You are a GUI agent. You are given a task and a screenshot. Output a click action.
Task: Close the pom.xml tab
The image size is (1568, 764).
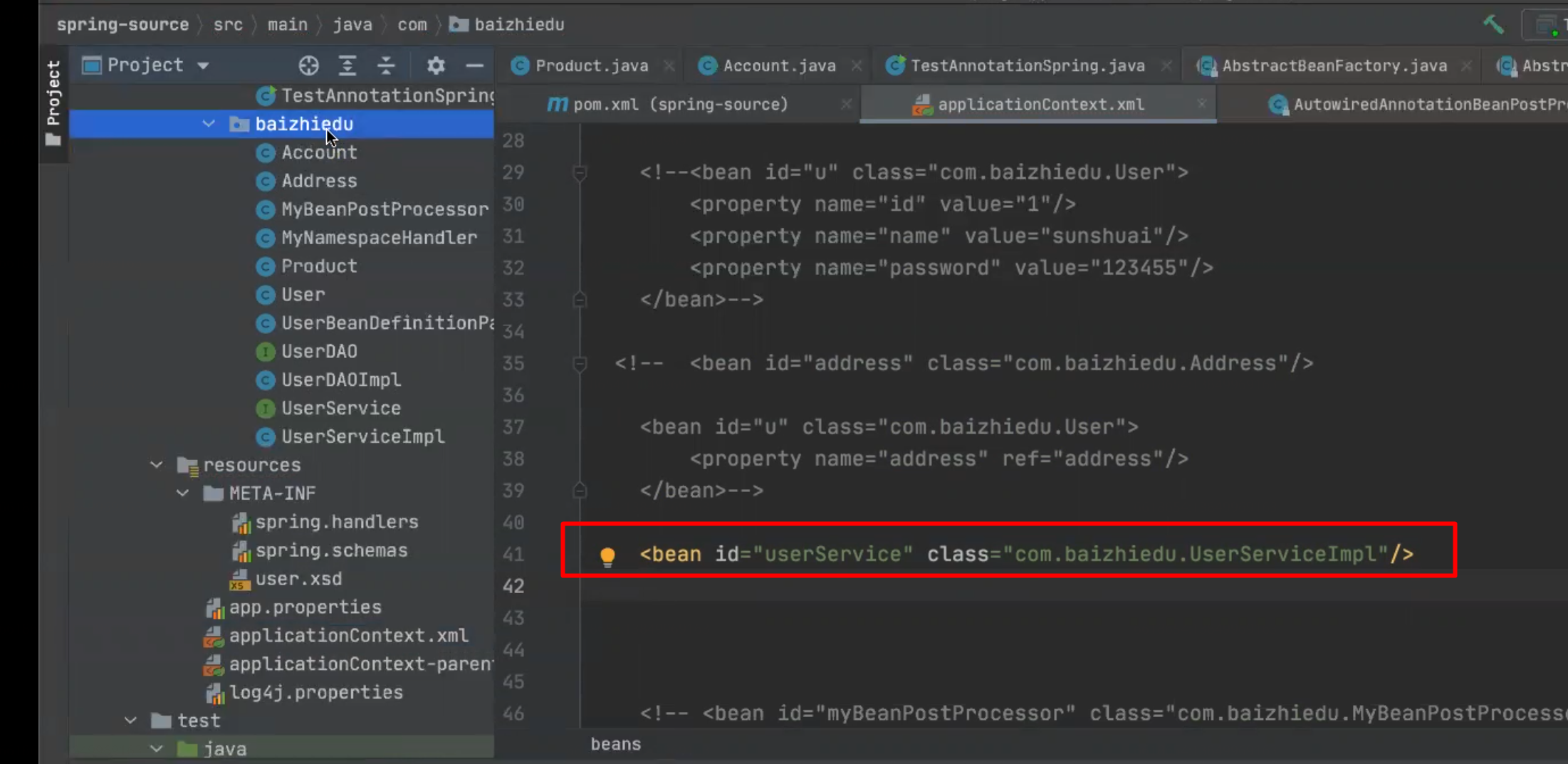846,105
